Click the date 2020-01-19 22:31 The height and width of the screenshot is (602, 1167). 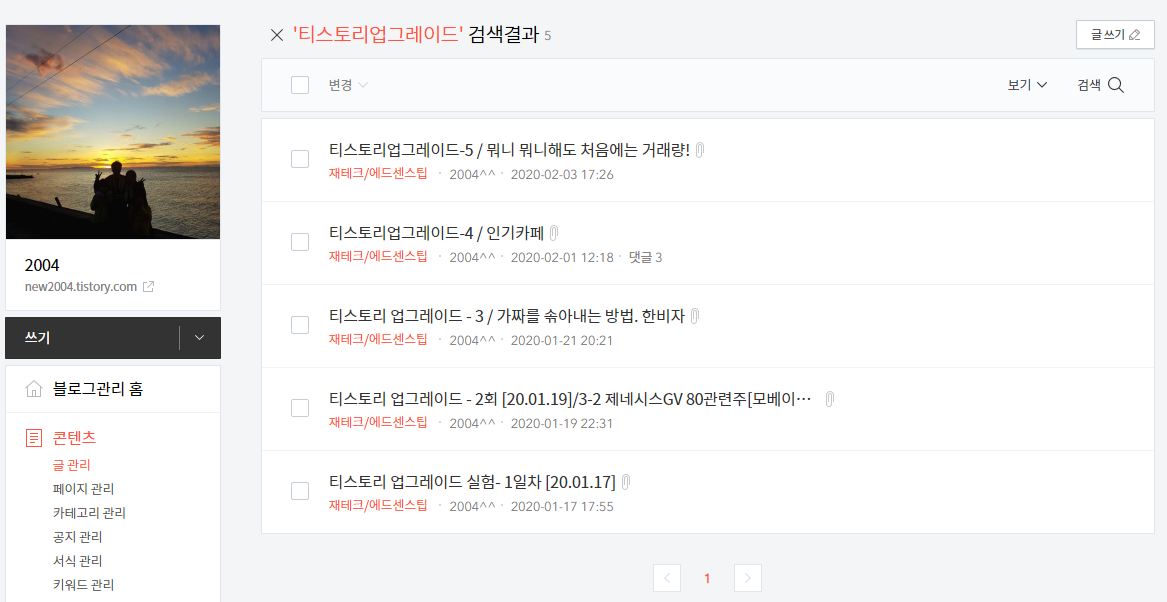[561, 423]
